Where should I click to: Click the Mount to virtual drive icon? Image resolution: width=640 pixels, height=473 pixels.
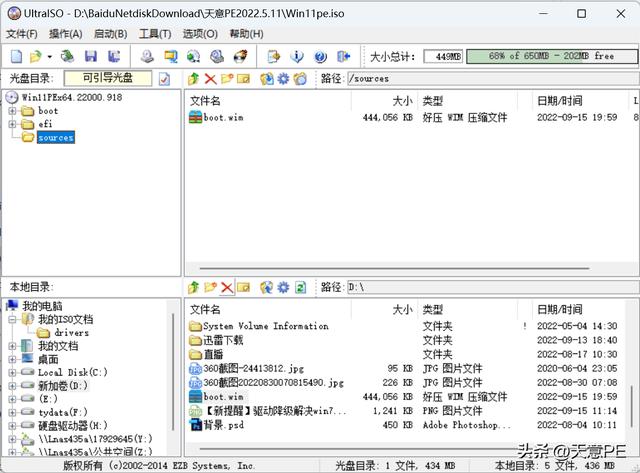pyautogui.click(x=217, y=56)
